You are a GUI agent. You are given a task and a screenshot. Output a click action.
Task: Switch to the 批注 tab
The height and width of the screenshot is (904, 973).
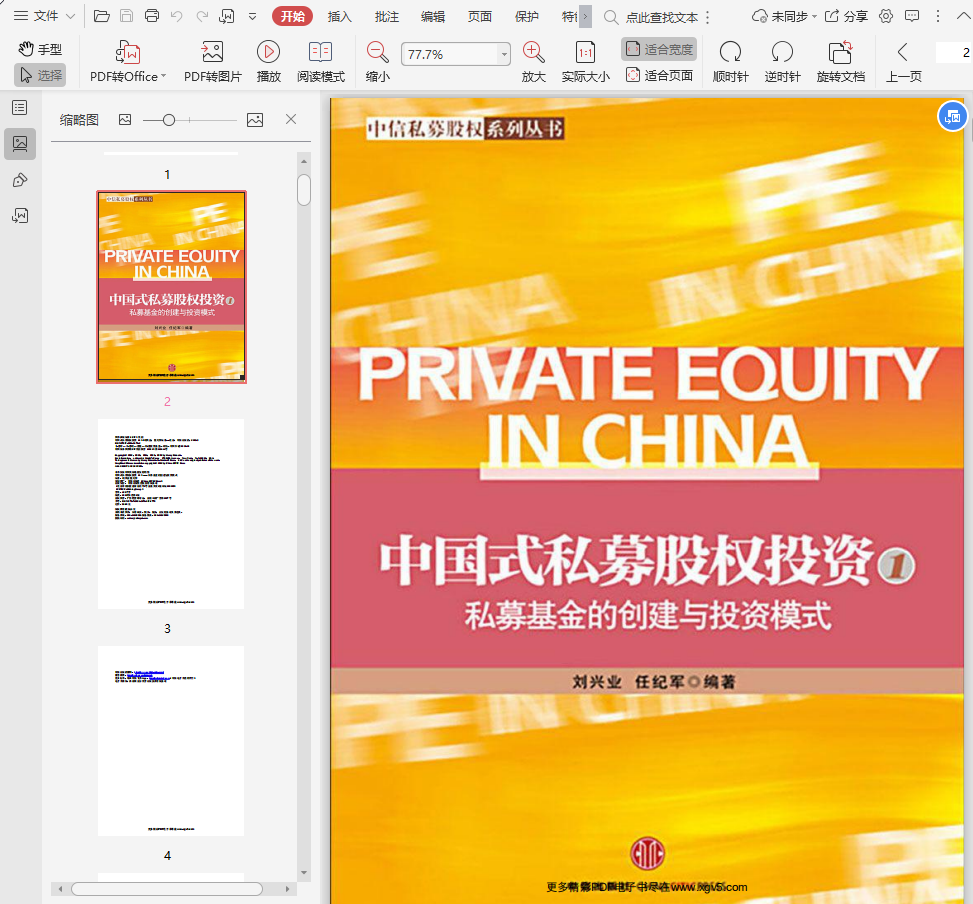[387, 17]
